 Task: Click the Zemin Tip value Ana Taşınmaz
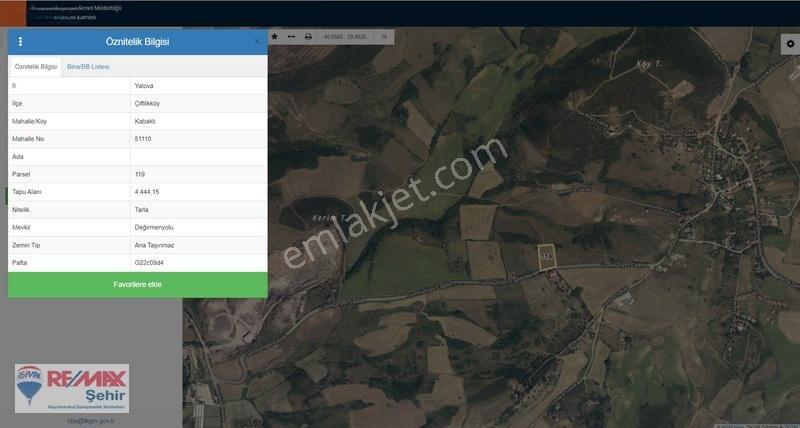(154, 245)
